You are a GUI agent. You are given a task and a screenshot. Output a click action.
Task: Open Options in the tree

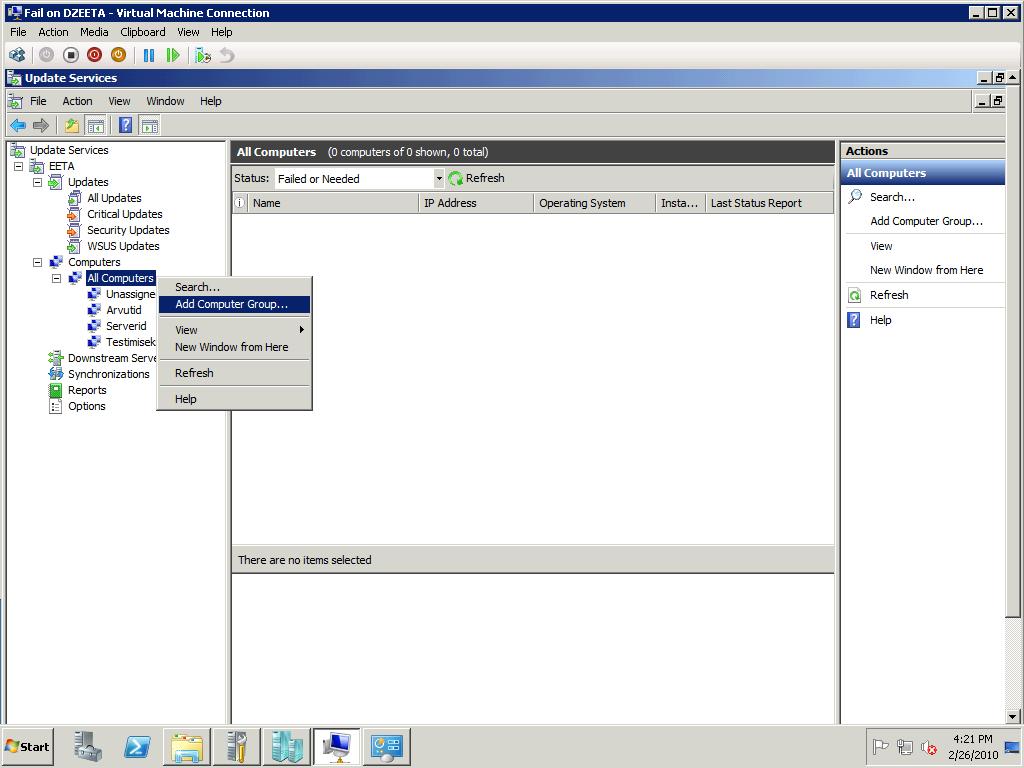tap(86, 406)
